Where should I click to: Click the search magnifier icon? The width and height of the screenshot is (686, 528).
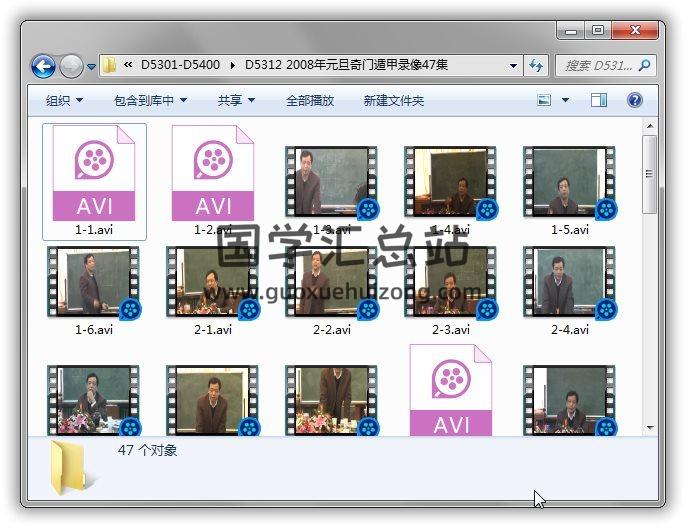[645, 66]
